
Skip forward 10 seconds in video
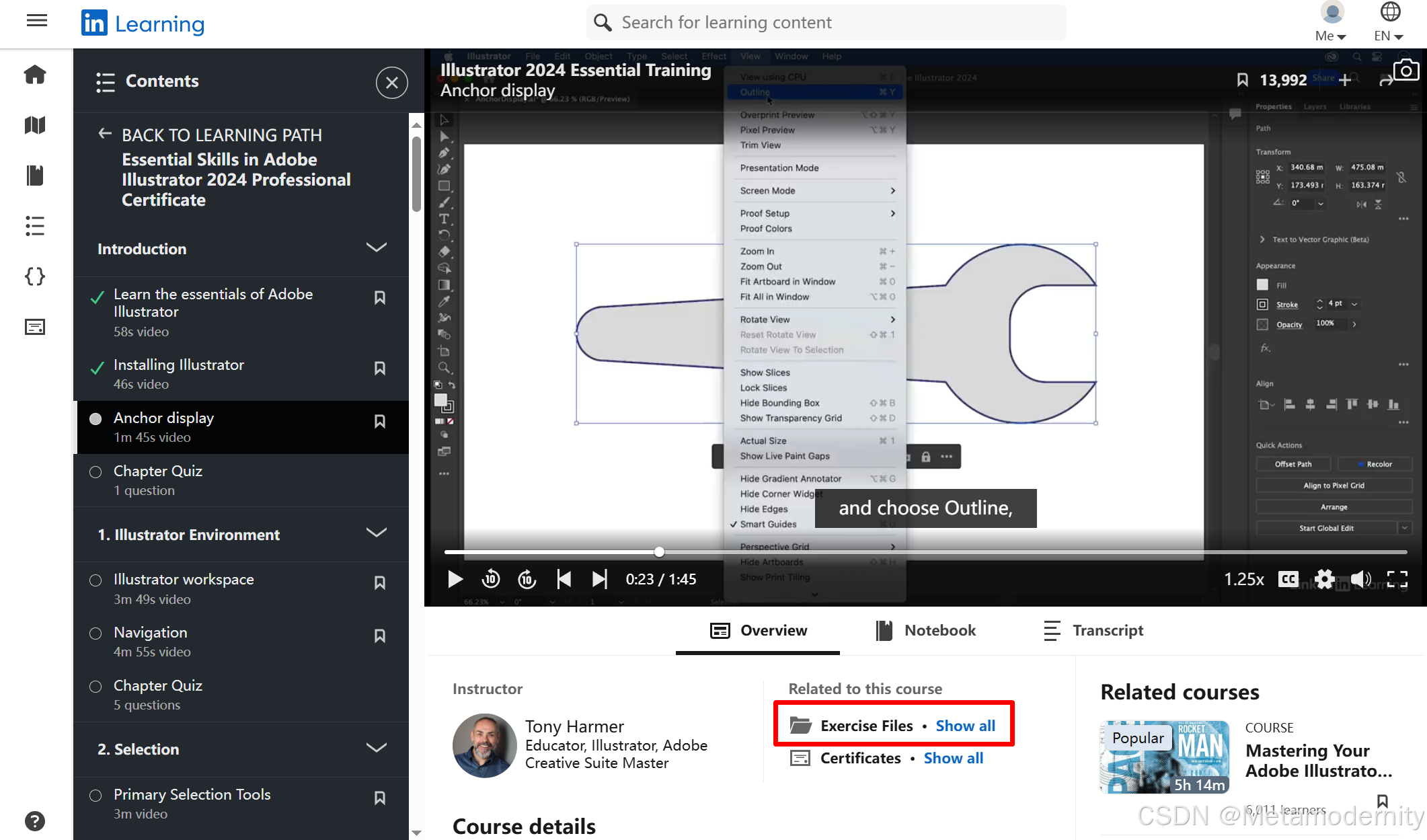click(527, 579)
